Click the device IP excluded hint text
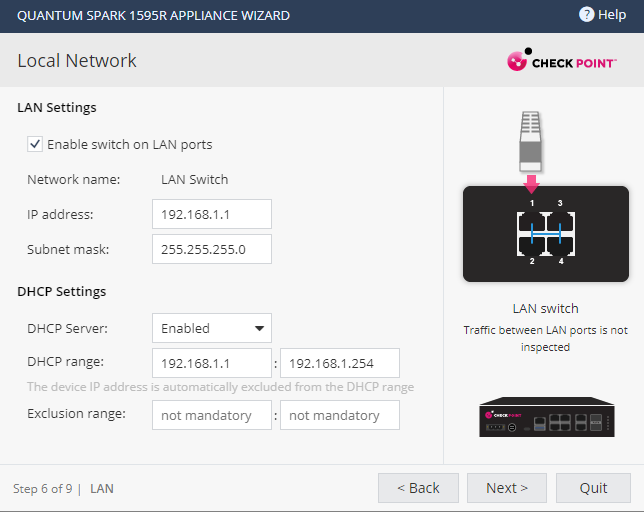Image resolution: width=644 pixels, height=512 pixels. pos(221,387)
